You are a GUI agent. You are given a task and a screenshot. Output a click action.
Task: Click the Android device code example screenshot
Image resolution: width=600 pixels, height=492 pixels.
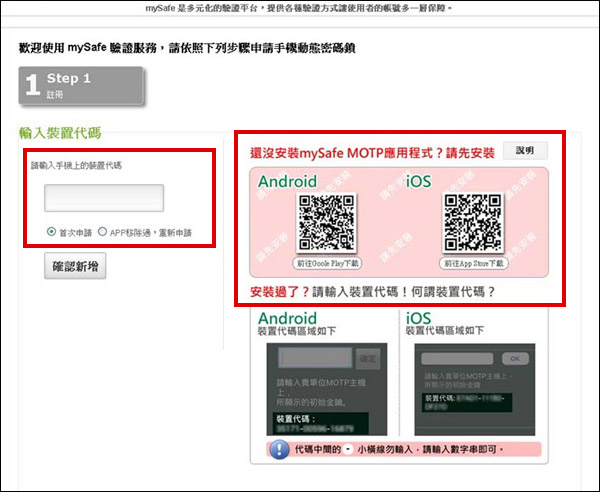pos(327,389)
